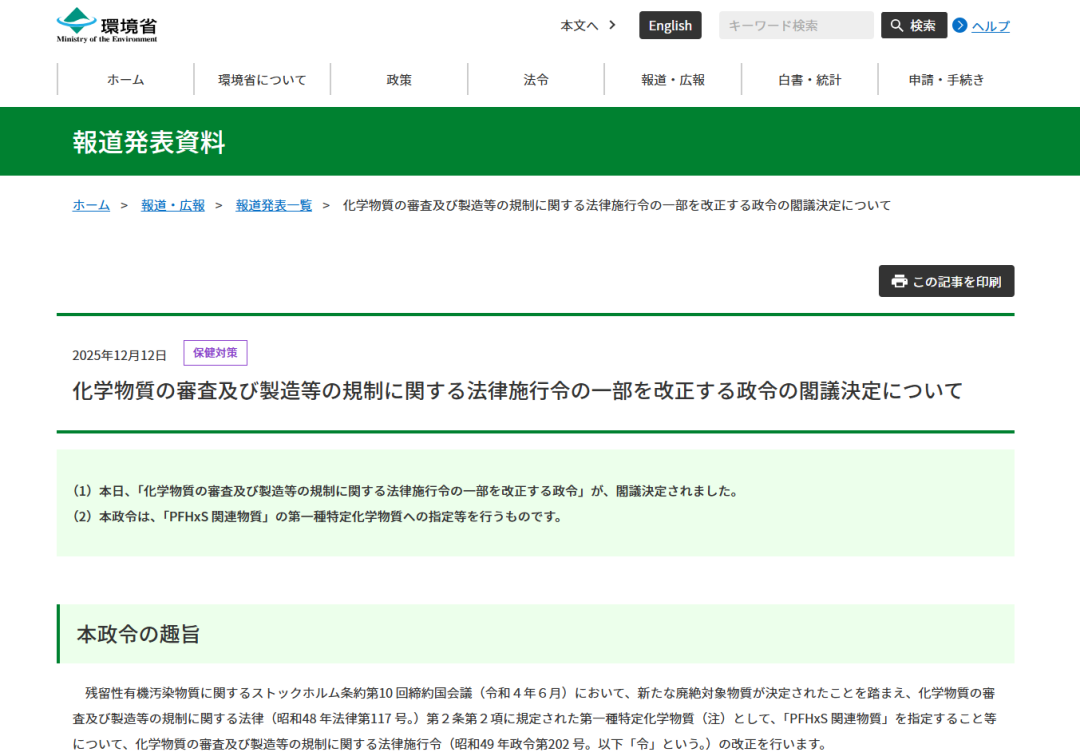Open the 白書・統計 menu item
This screenshot has width=1080, height=756.
click(x=809, y=80)
